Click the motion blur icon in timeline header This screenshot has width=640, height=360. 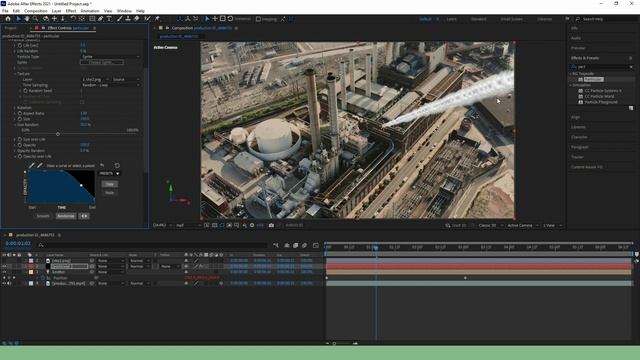(304, 245)
